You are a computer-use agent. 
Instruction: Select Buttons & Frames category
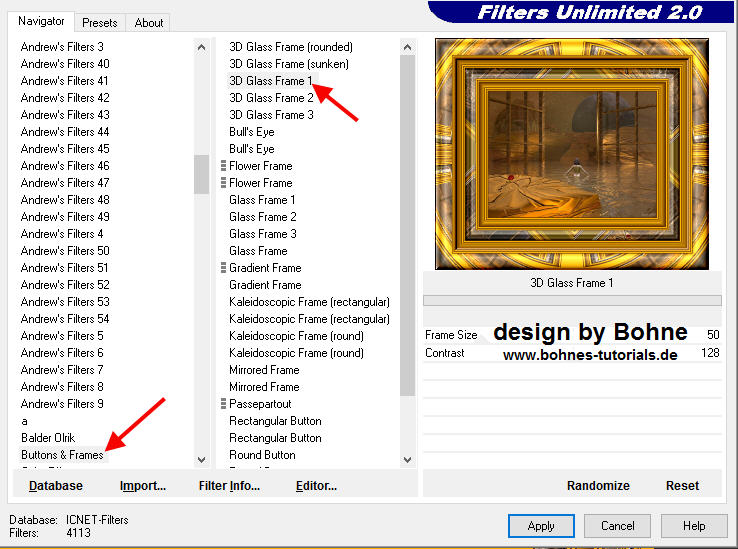click(x=62, y=455)
